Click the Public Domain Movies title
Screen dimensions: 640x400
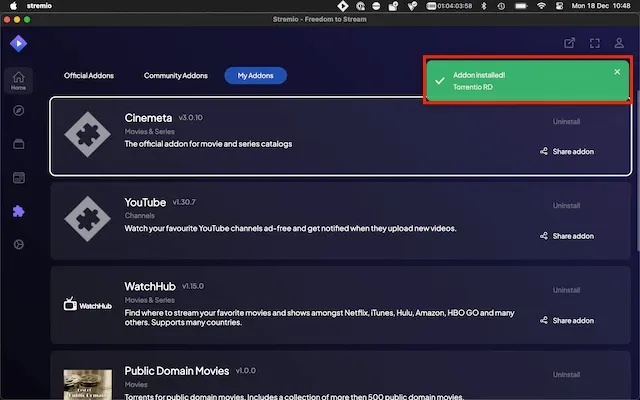177,371
